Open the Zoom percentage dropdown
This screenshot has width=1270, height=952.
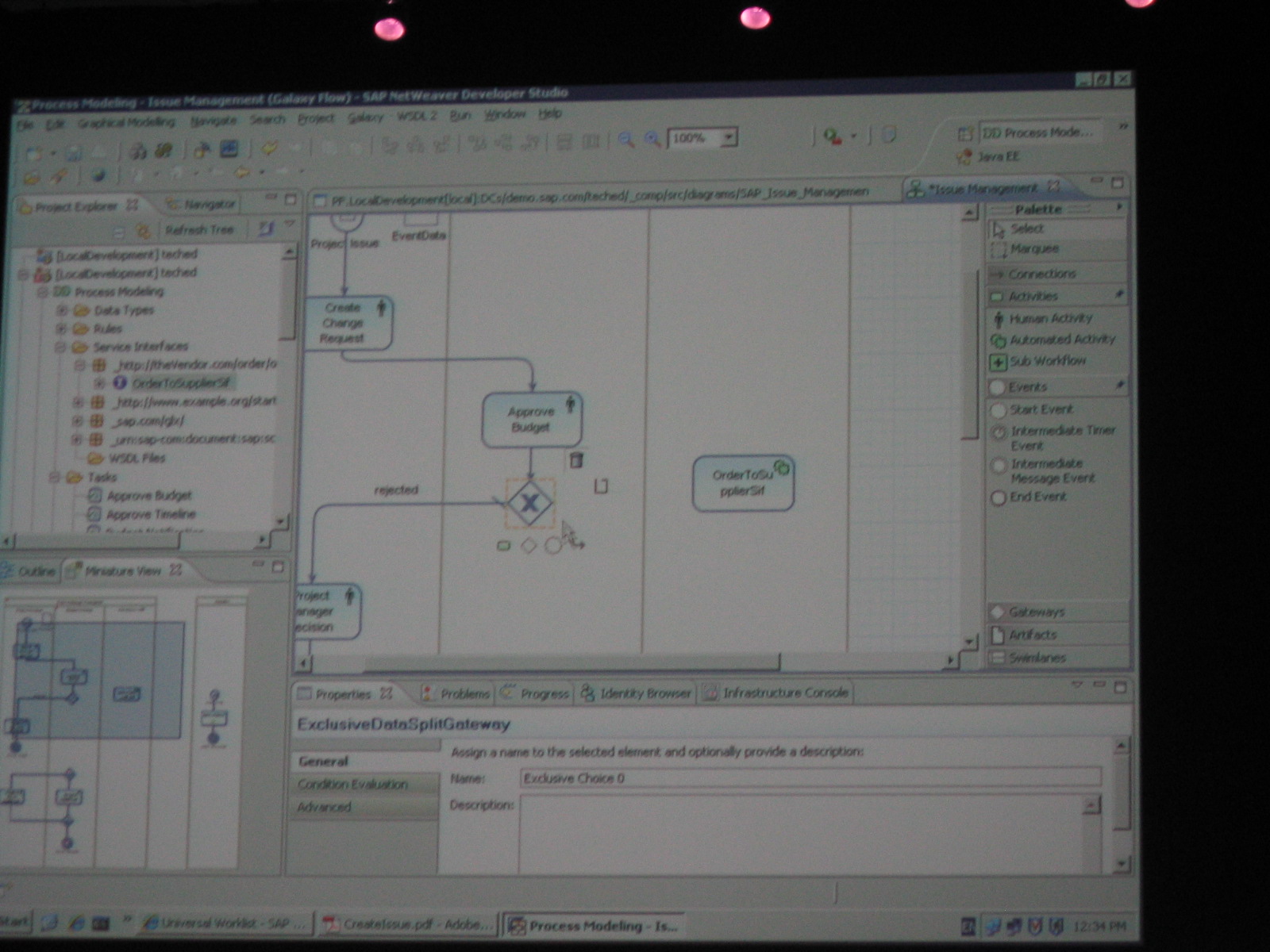729,137
